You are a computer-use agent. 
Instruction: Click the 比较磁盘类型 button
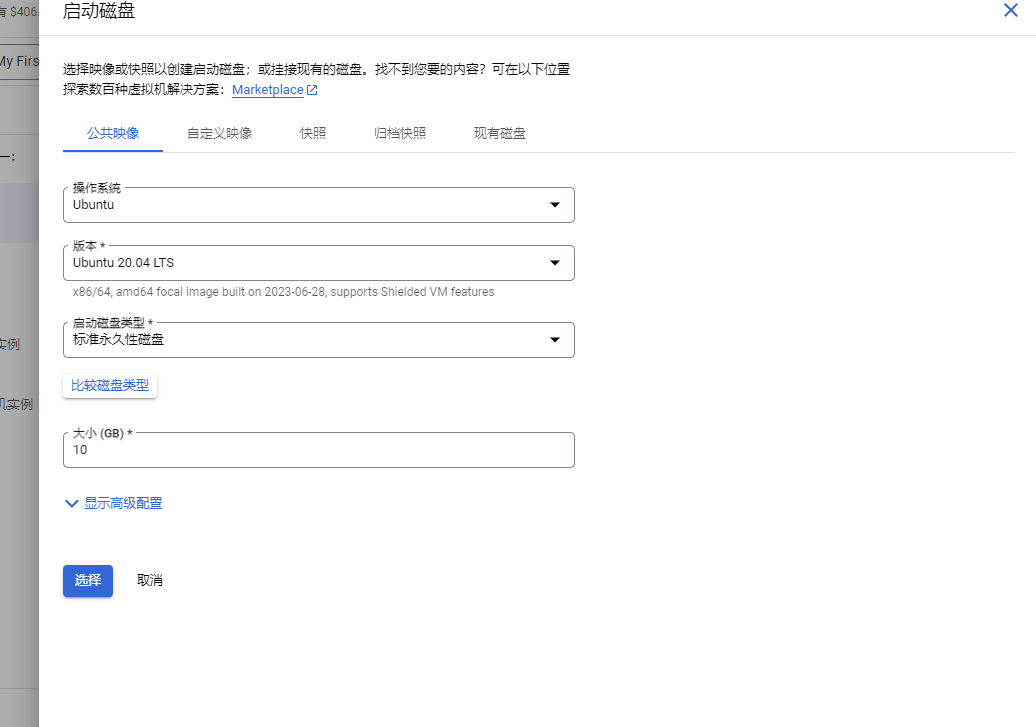pyautogui.click(x=110, y=386)
